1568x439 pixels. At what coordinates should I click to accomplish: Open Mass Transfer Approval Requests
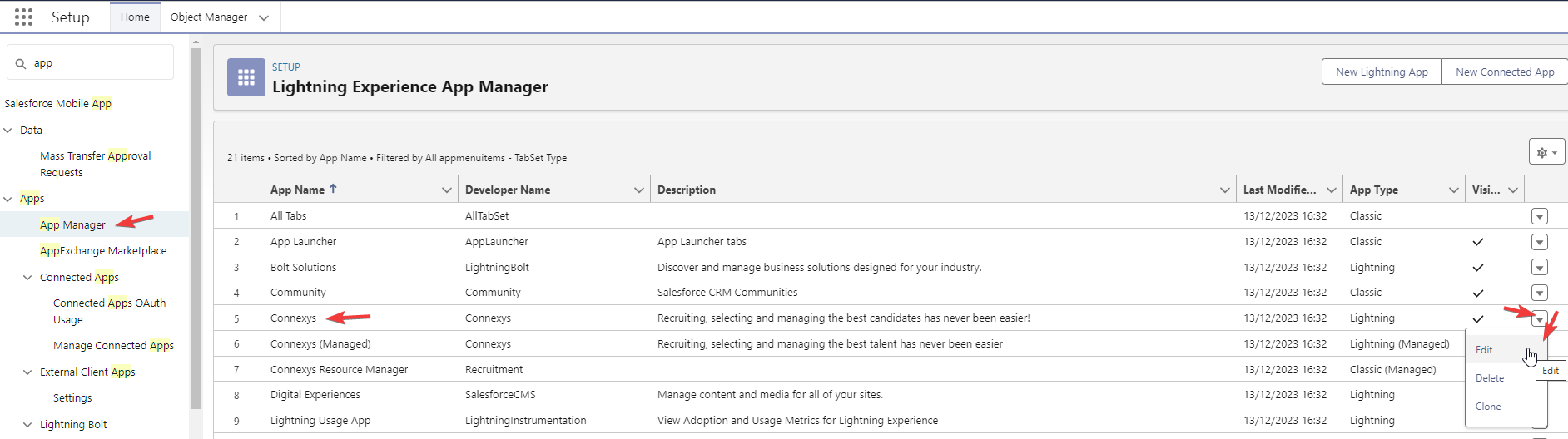96,164
